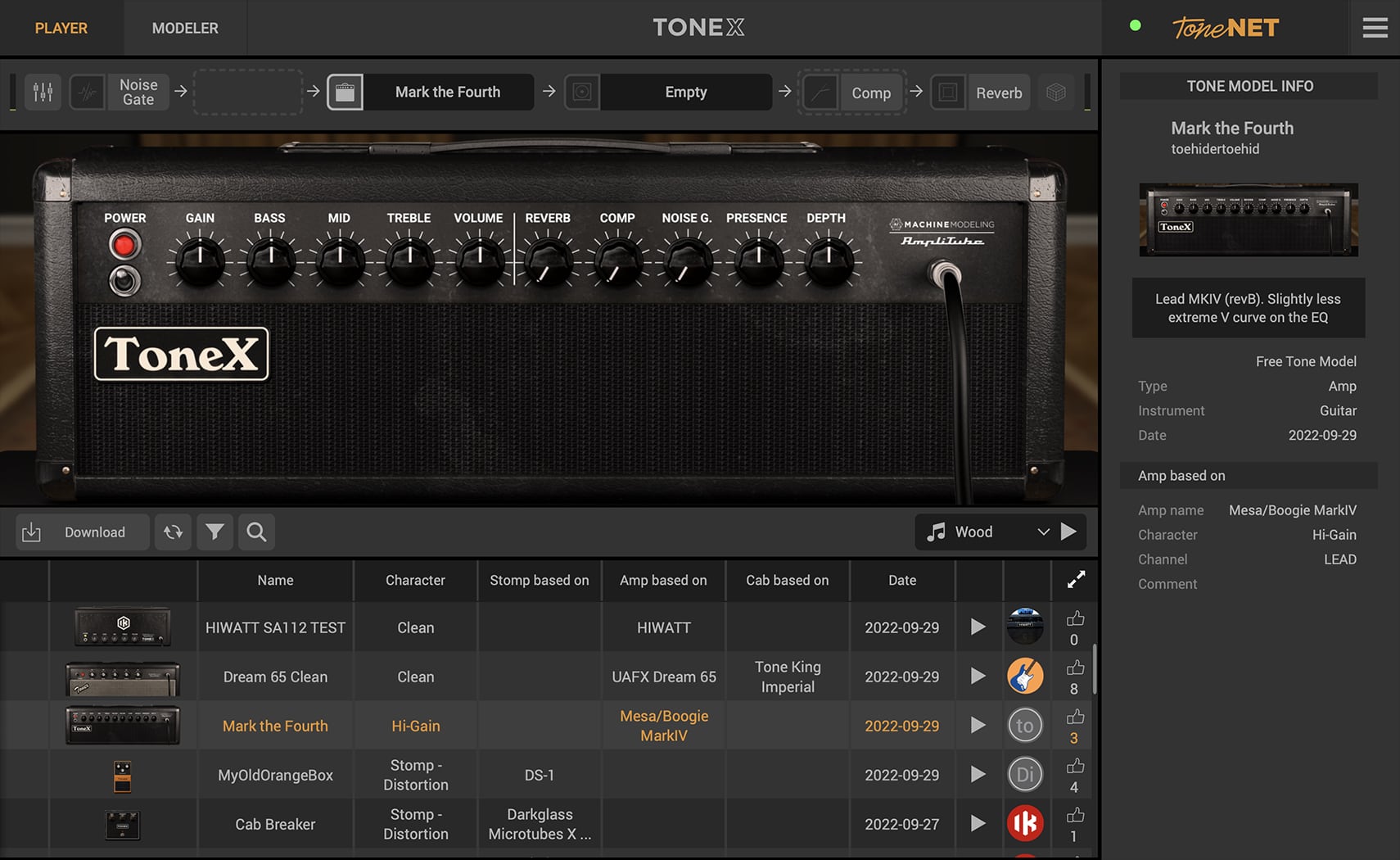
Task: Open the 'Di' user avatar
Action: coord(1025,774)
